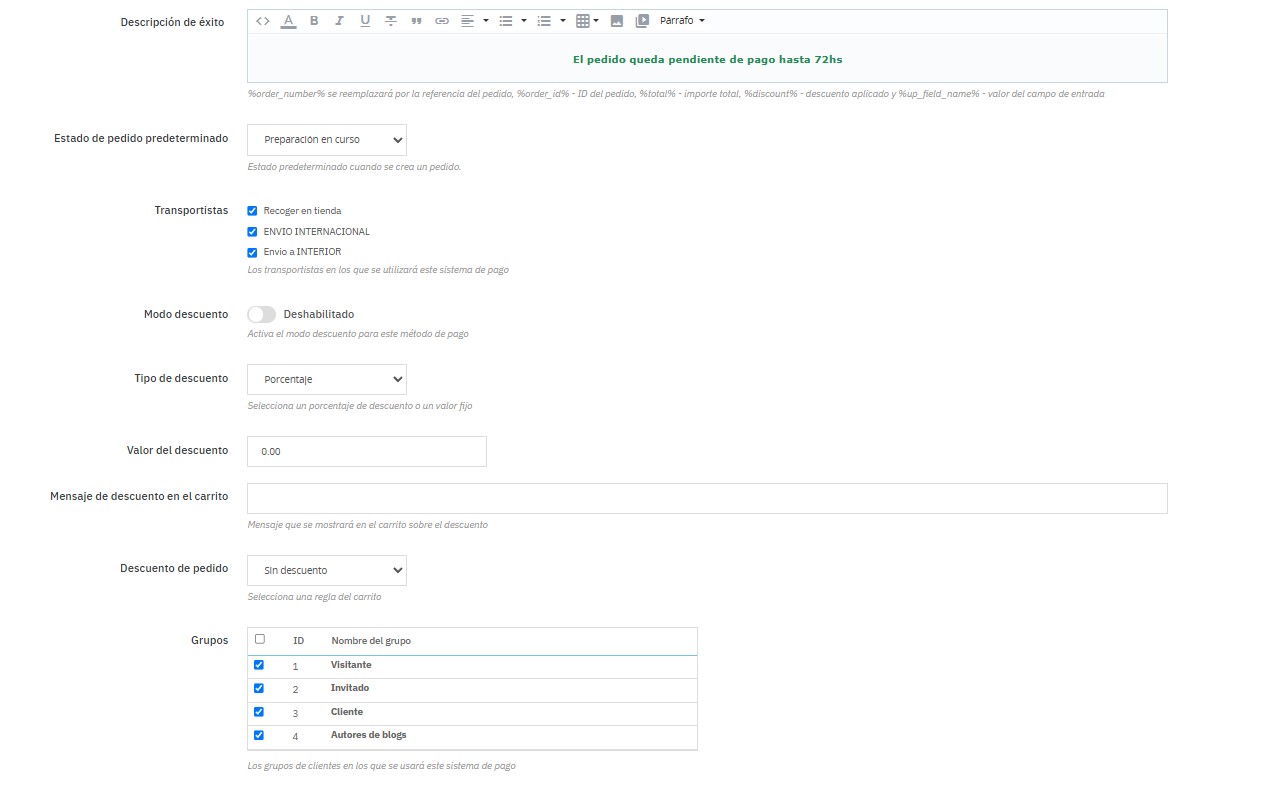
Task: Insert a hyperlink using link icon
Action: click(442, 21)
